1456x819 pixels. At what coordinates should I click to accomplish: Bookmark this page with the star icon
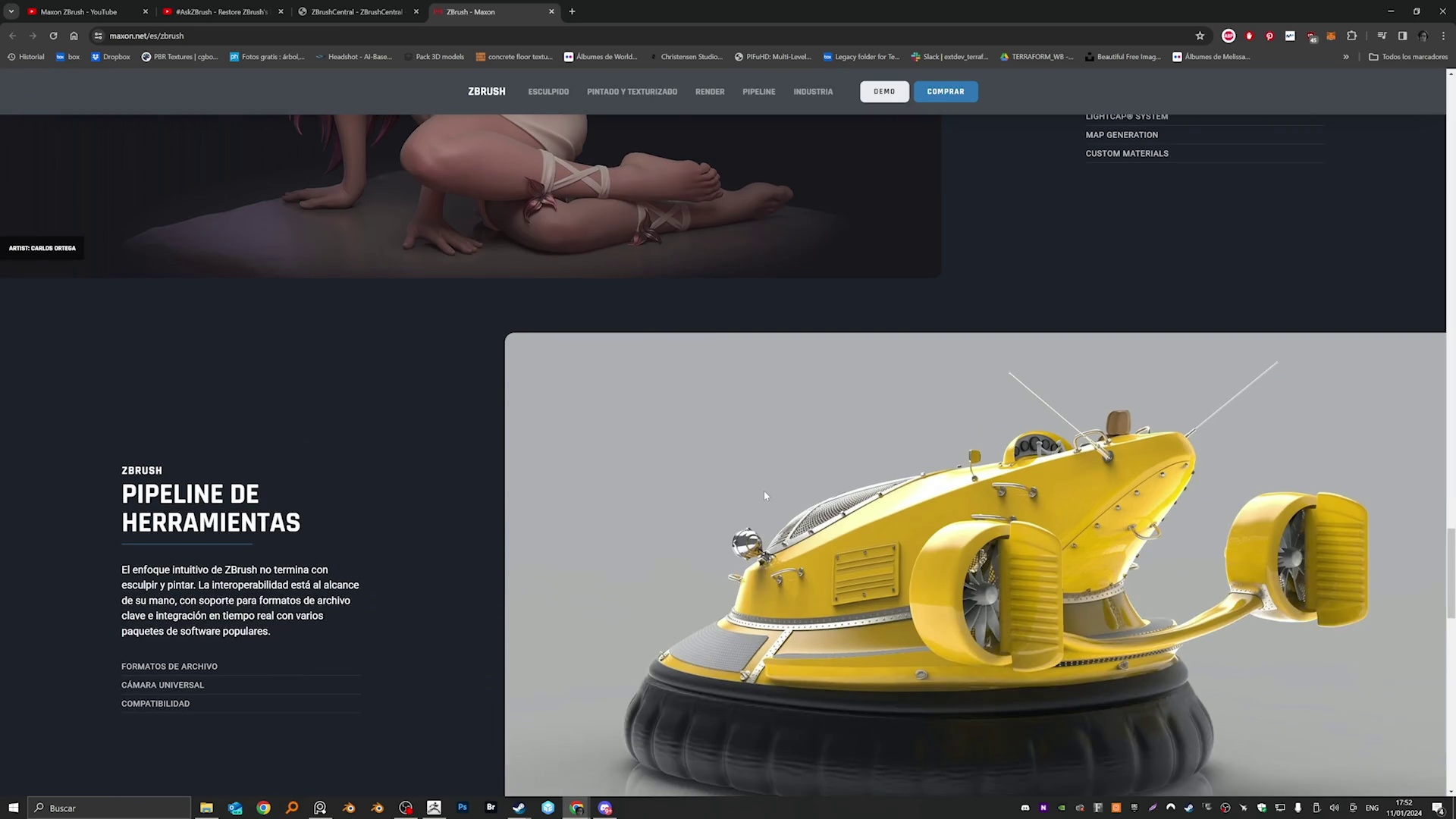pyautogui.click(x=1200, y=36)
